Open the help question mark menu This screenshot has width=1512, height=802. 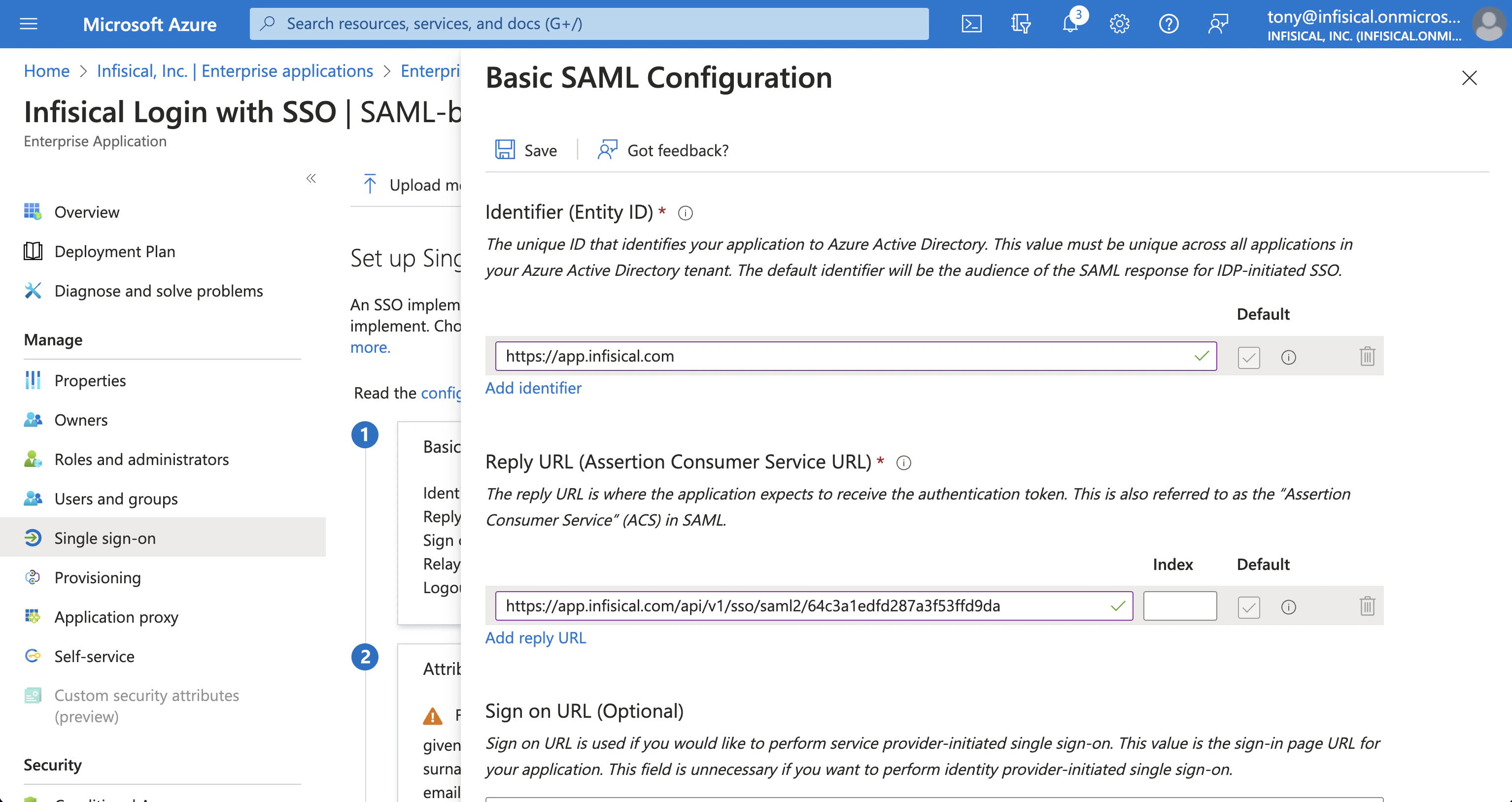click(1168, 24)
